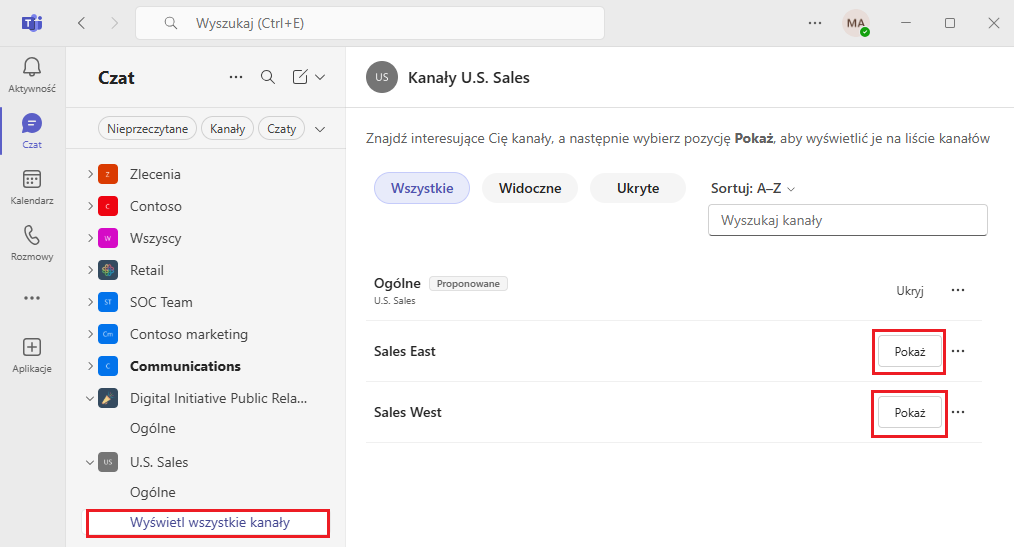Go back with the left arrow
This screenshot has height=547, width=1014.
click(81, 23)
